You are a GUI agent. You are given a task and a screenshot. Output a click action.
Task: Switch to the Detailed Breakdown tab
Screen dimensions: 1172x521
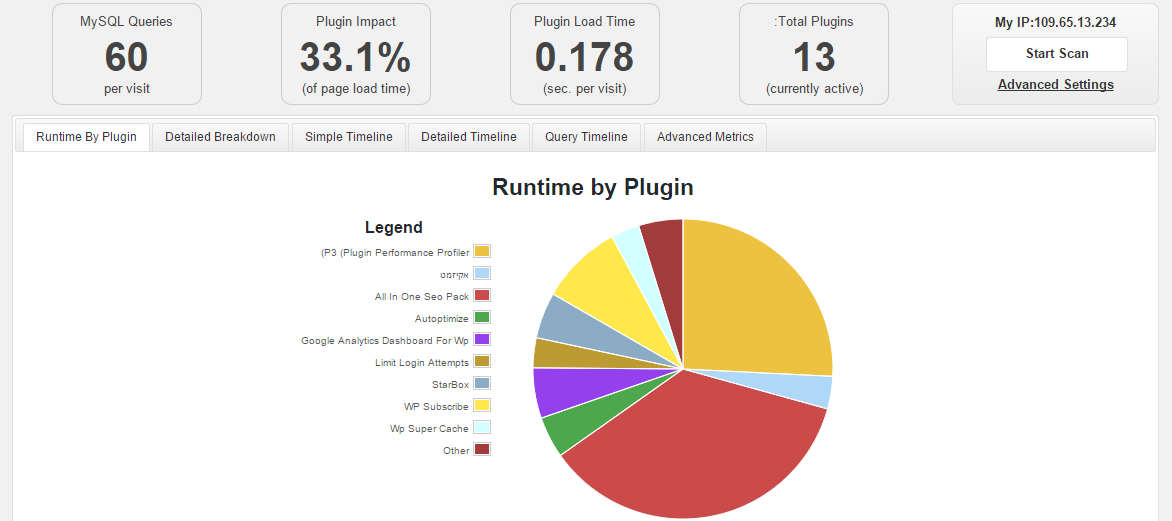click(220, 137)
